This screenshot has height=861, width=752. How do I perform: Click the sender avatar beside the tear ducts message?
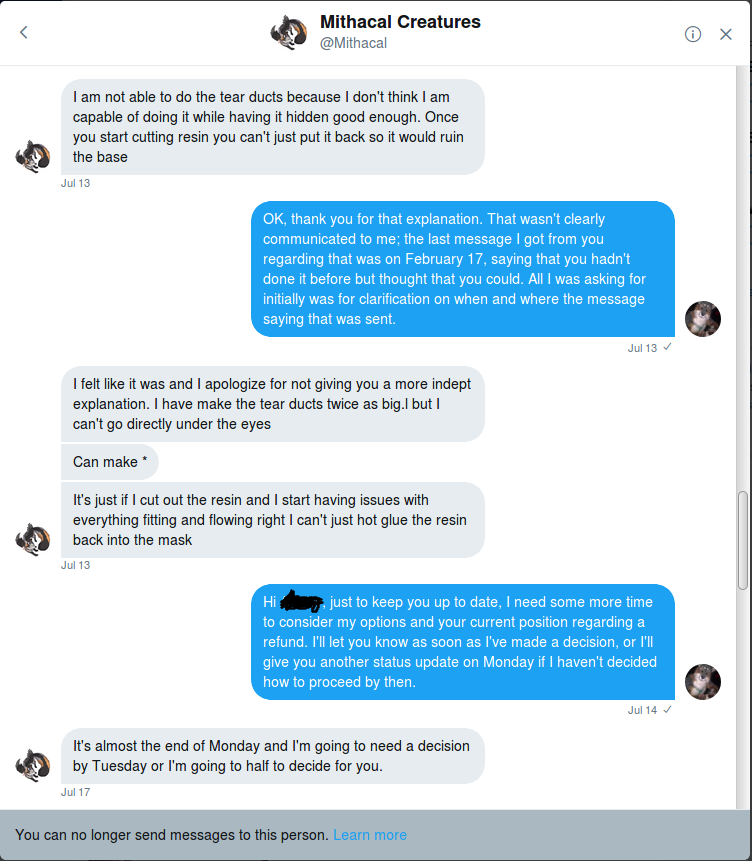click(33, 157)
